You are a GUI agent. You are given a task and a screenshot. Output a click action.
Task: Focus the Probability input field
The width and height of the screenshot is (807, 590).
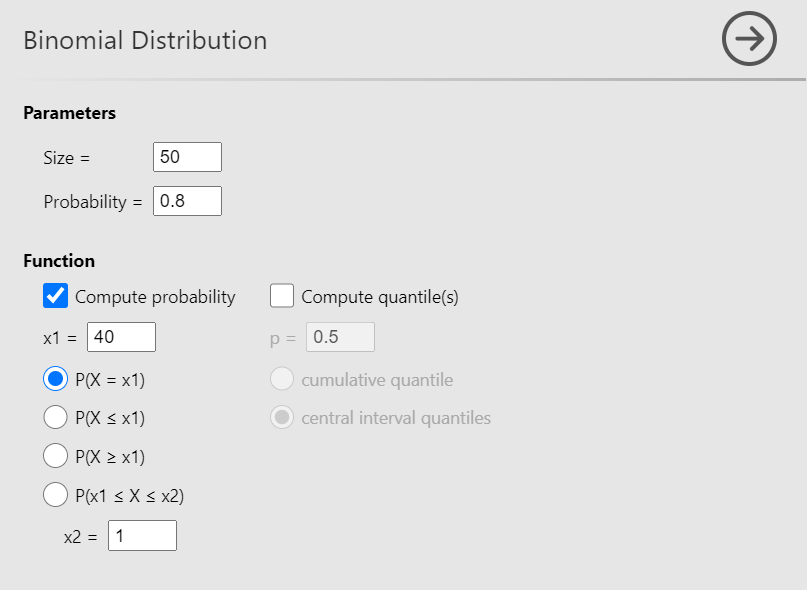click(187, 201)
